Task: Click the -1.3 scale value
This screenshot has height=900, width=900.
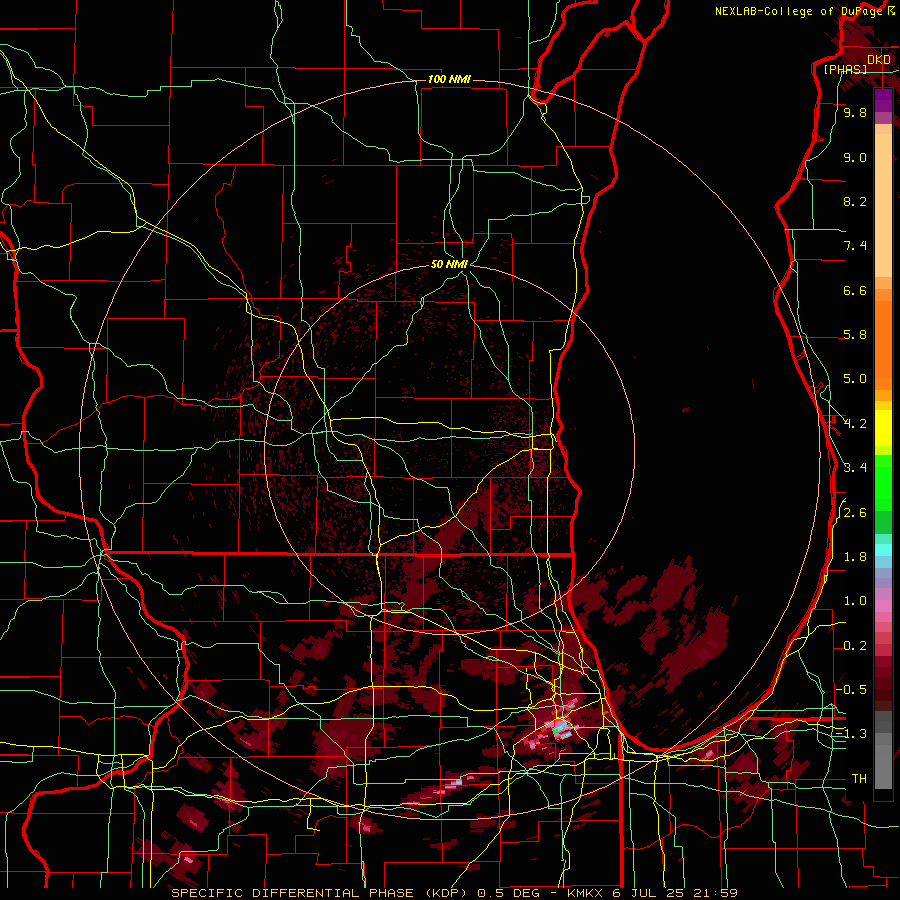Action: click(852, 734)
